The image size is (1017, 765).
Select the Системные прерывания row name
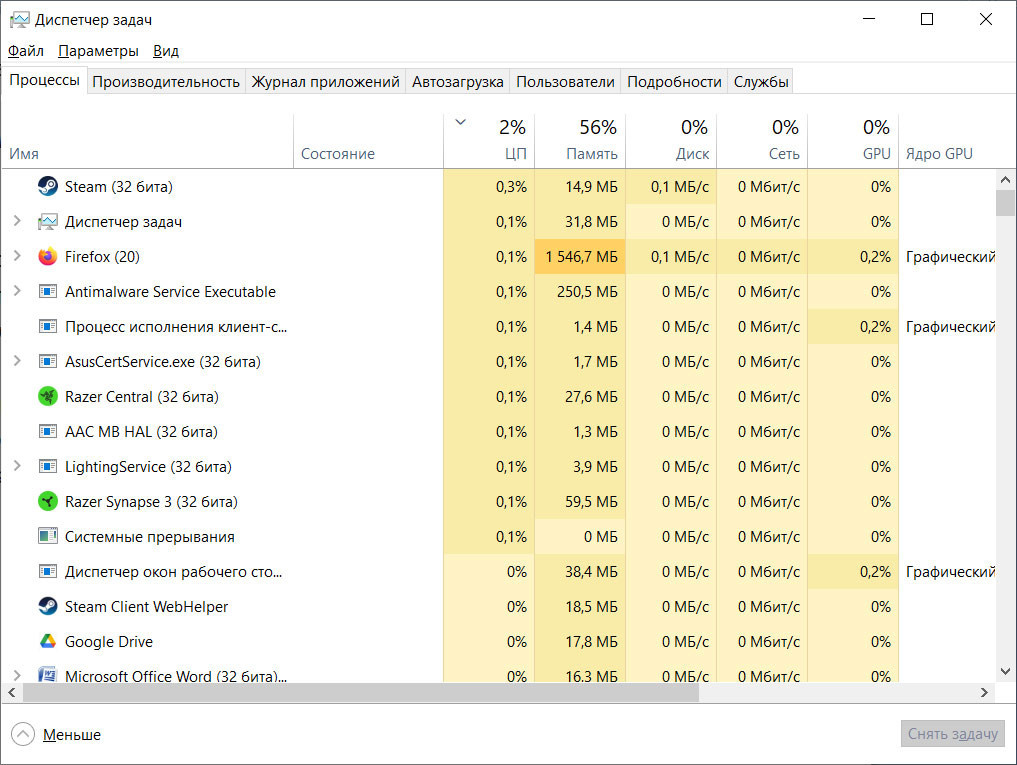coord(150,537)
